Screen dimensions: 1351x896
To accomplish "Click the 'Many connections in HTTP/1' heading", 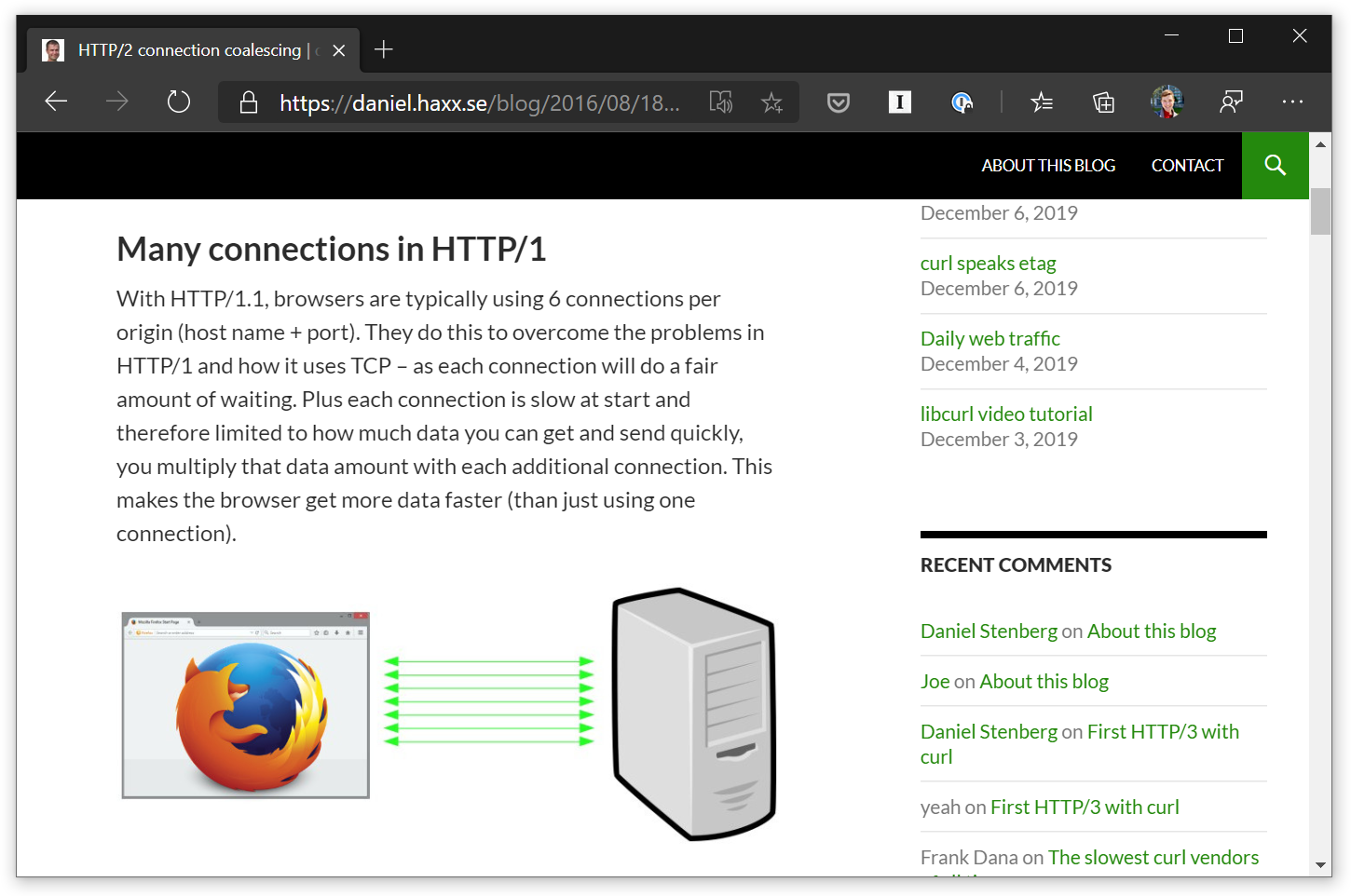I will [x=331, y=250].
